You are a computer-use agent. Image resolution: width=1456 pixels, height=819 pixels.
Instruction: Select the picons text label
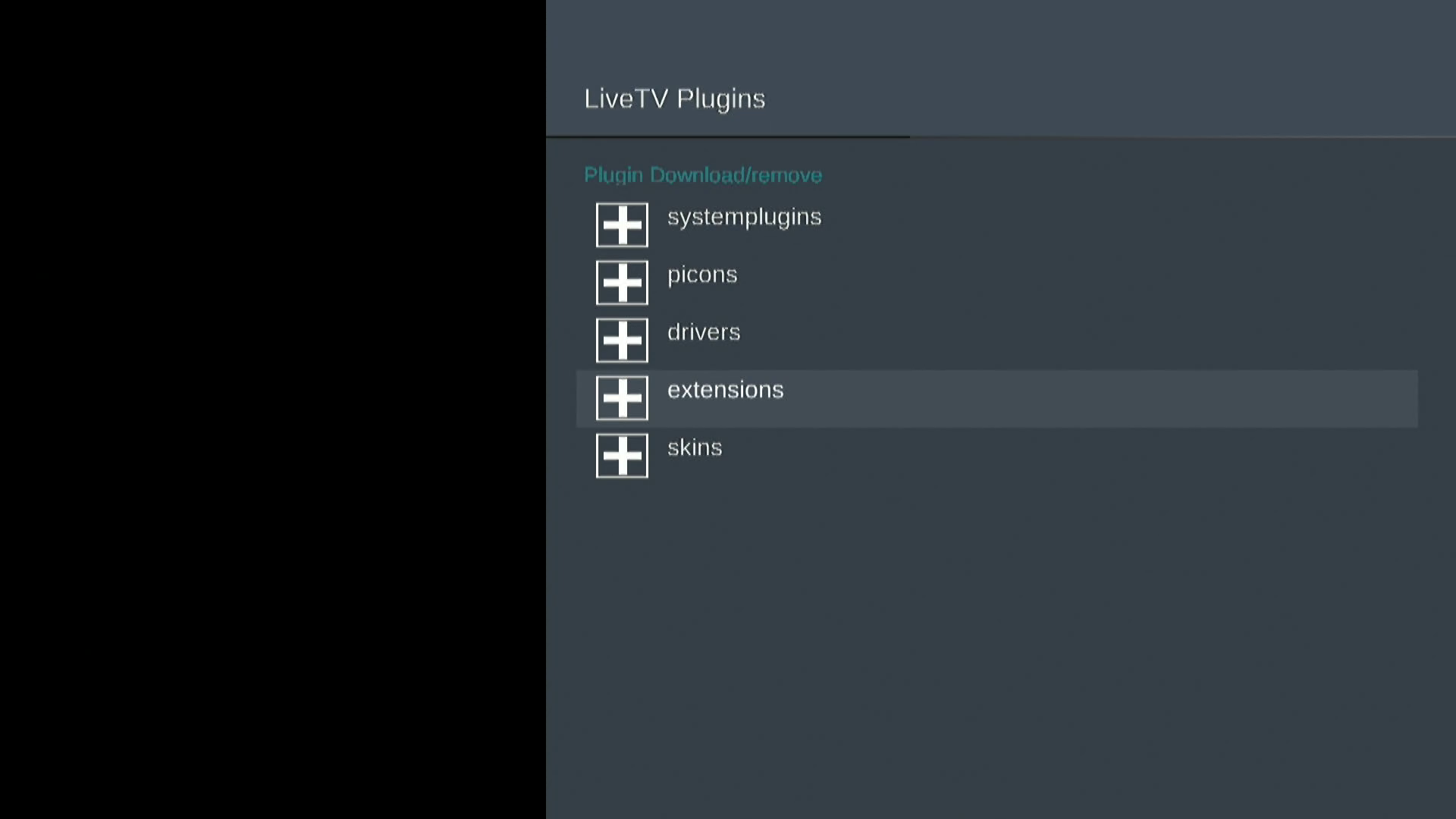click(701, 275)
